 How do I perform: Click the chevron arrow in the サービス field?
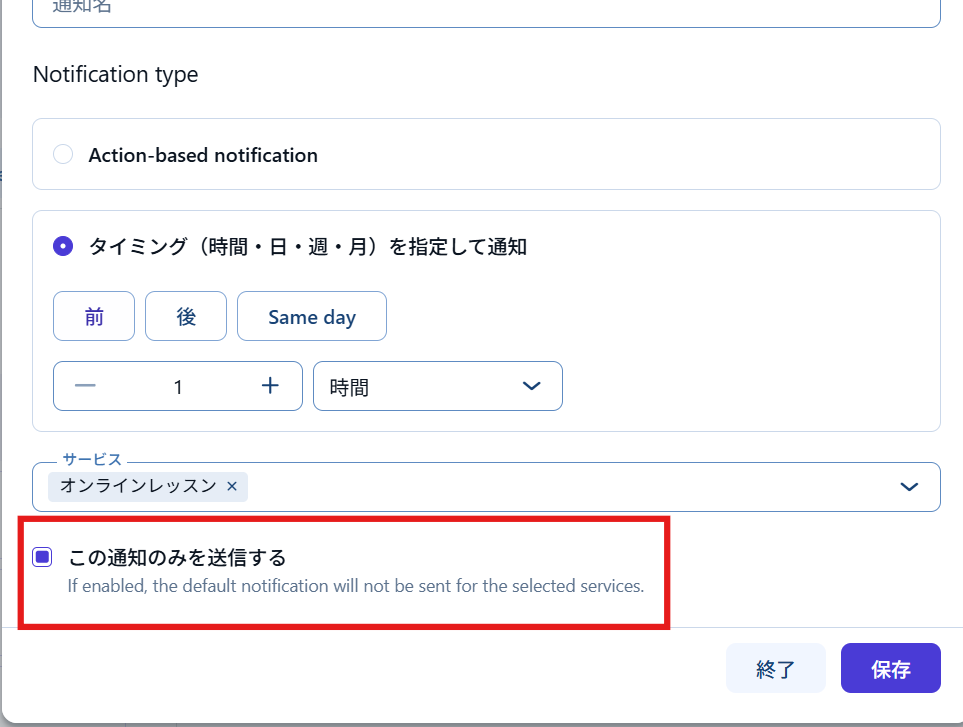tap(909, 487)
